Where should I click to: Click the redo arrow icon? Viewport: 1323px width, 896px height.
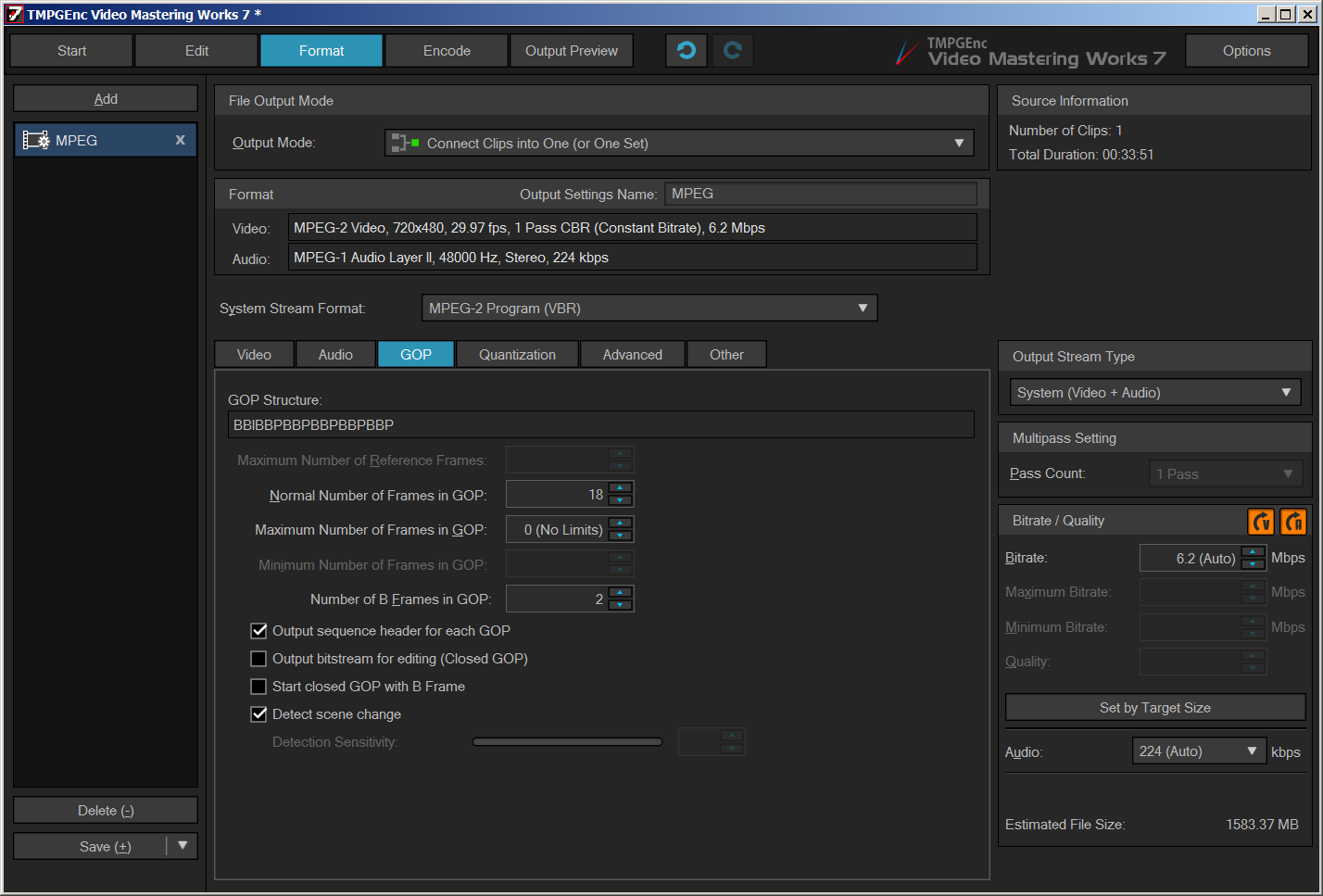pos(732,51)
